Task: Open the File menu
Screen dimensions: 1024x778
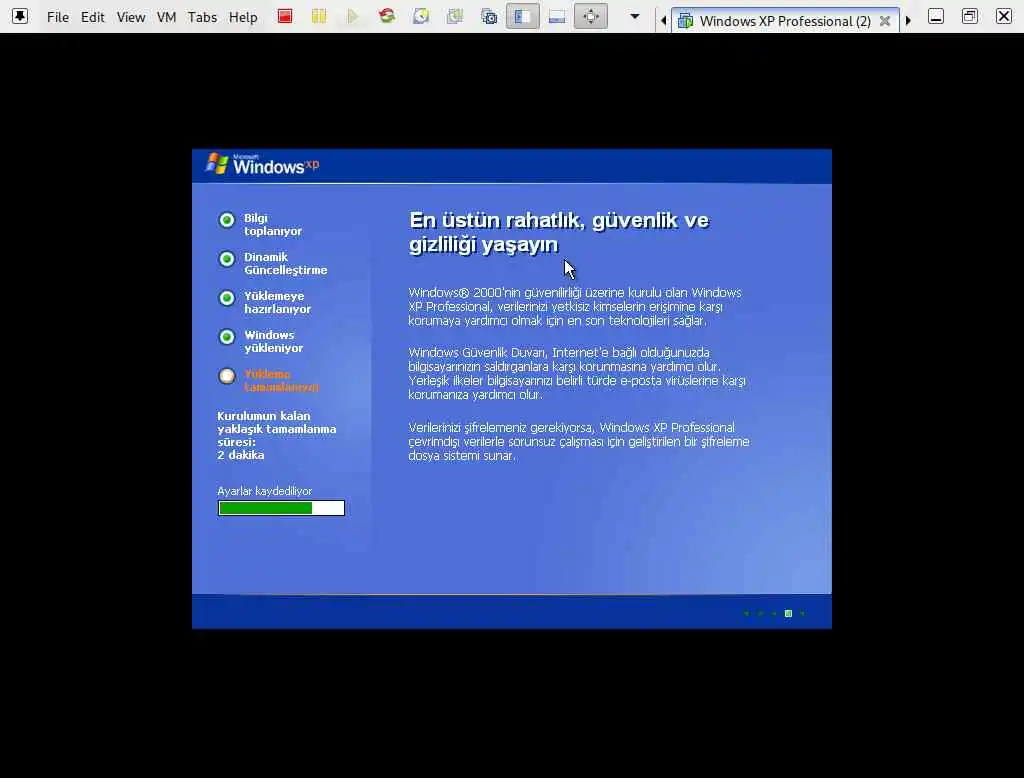Action: point(58,17)
